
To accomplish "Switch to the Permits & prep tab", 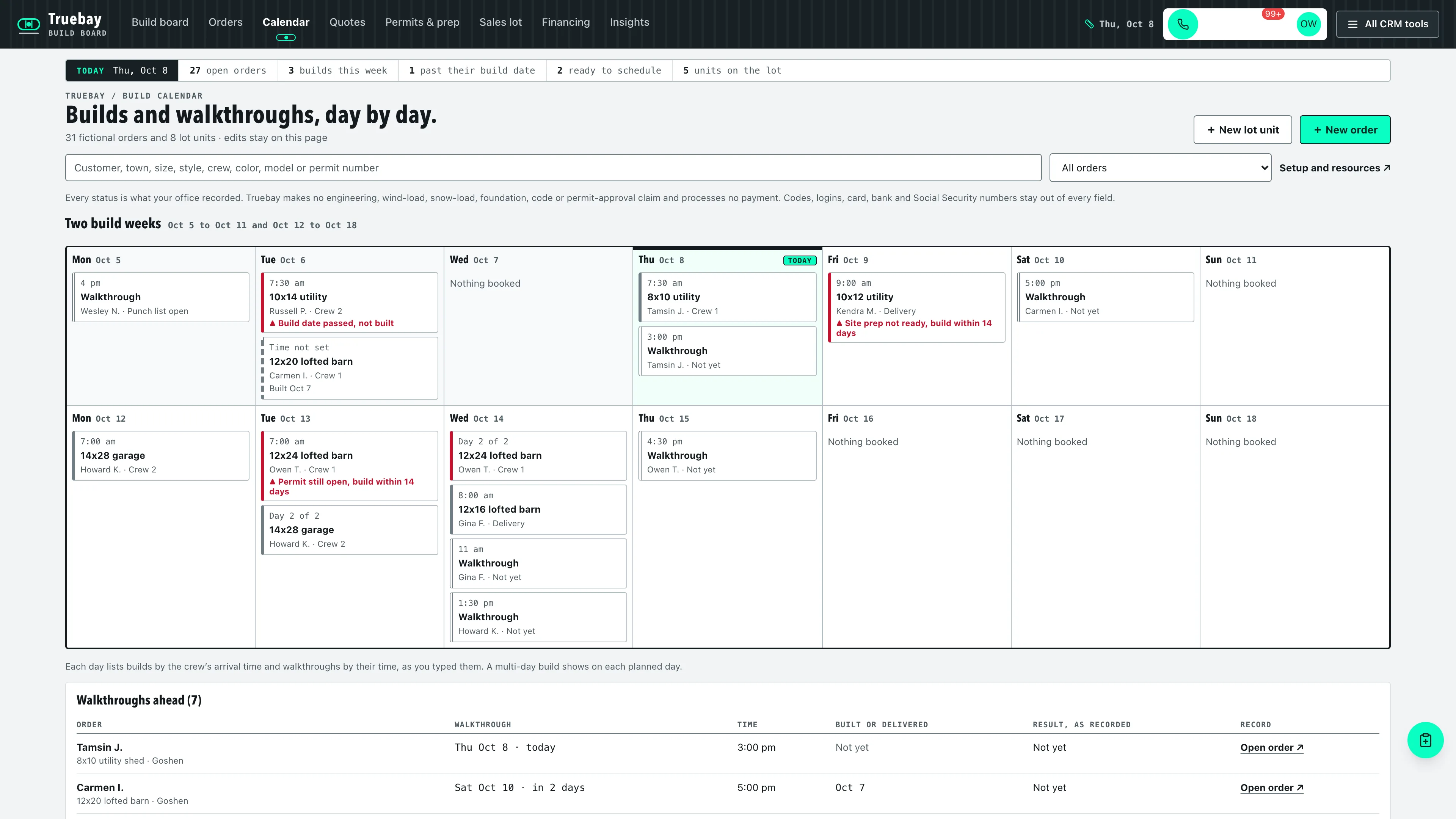I will (x=422, y=22).
